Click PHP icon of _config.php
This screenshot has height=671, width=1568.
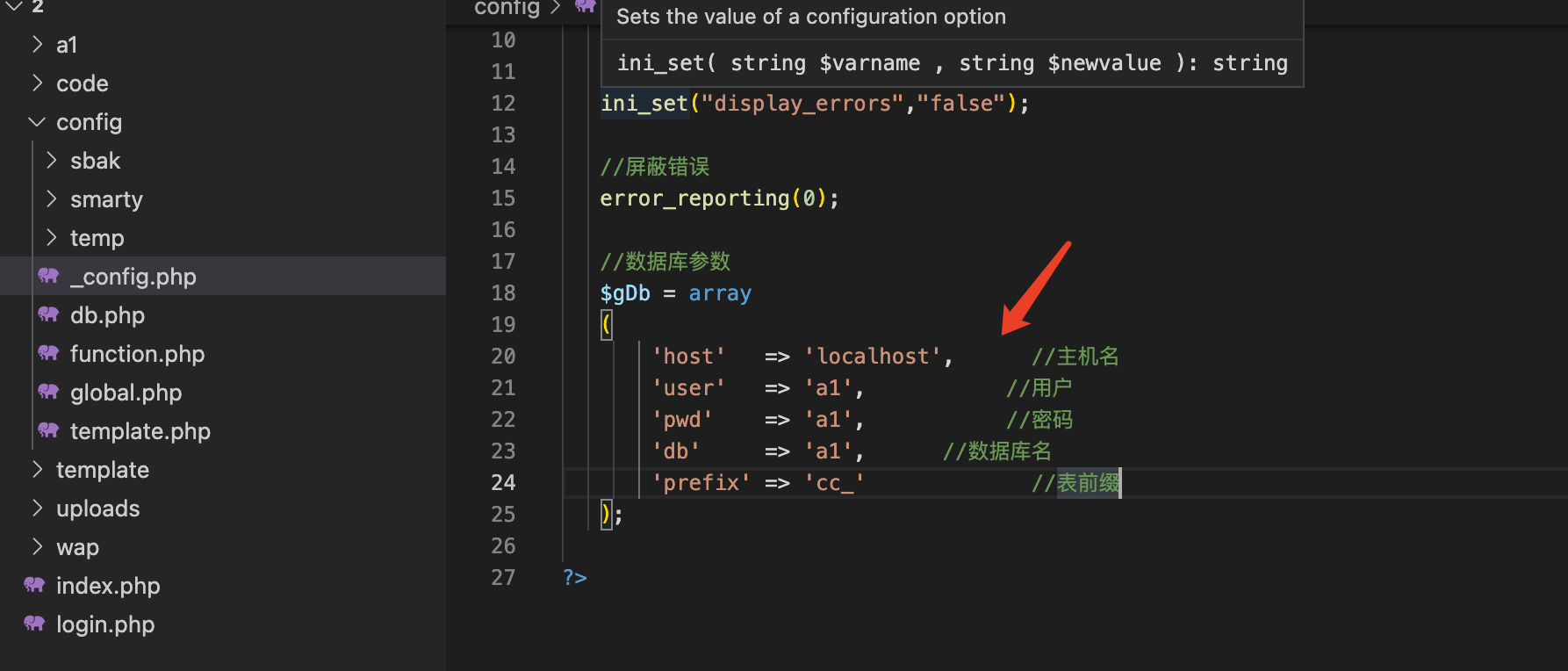48,276
